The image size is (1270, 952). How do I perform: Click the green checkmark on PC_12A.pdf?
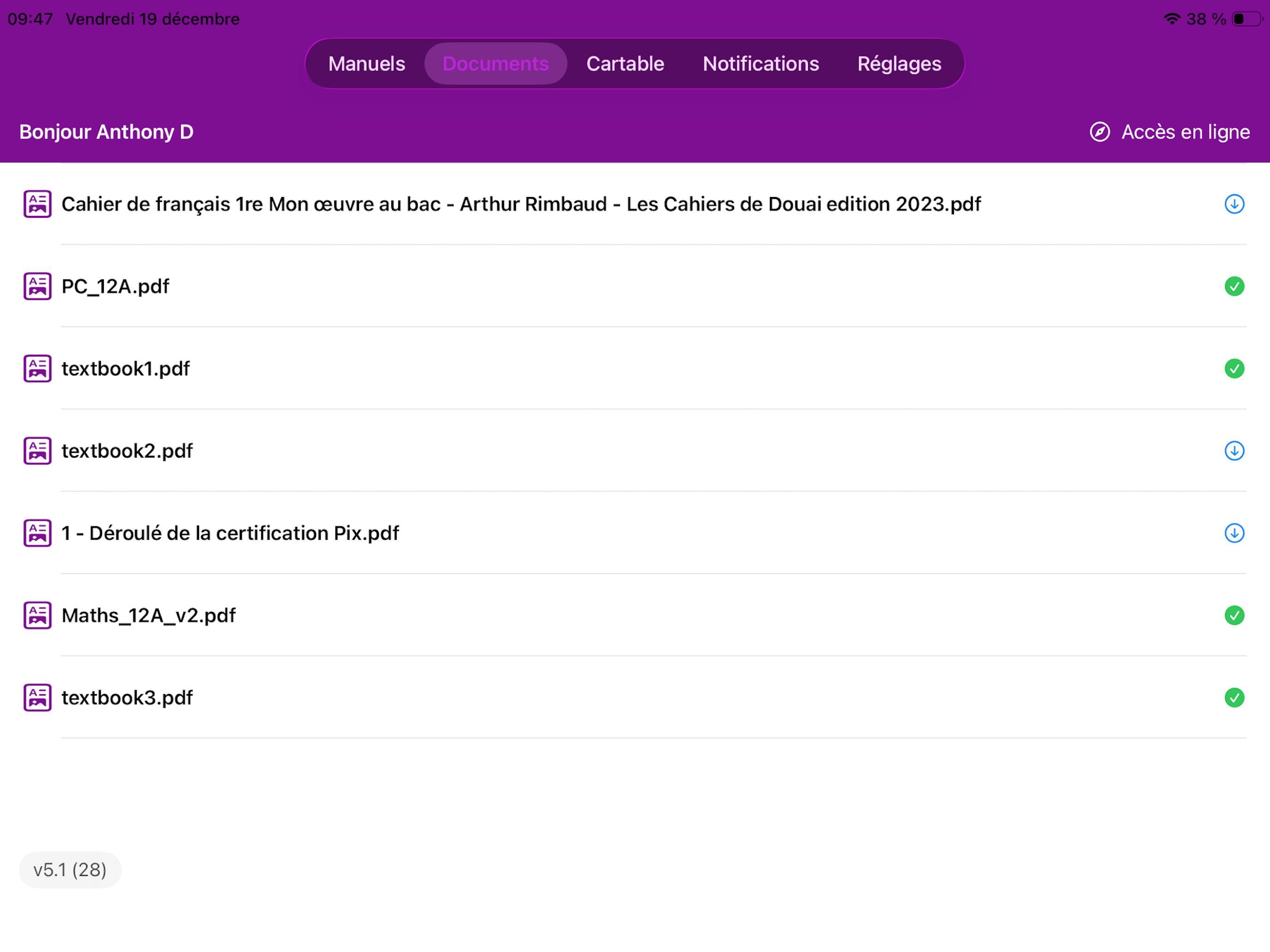(x=1234, y=286)
